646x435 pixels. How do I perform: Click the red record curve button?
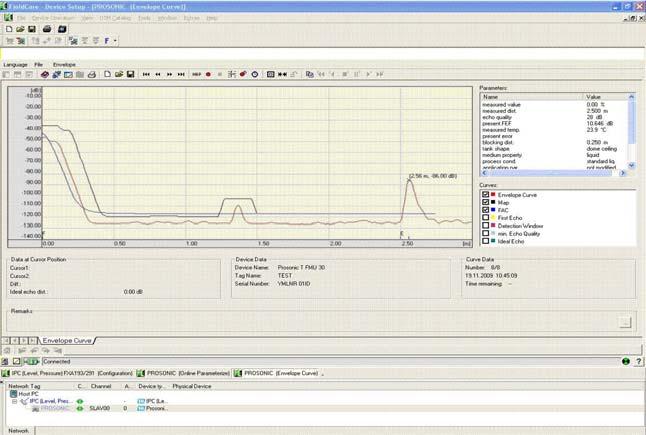(208, 74)
